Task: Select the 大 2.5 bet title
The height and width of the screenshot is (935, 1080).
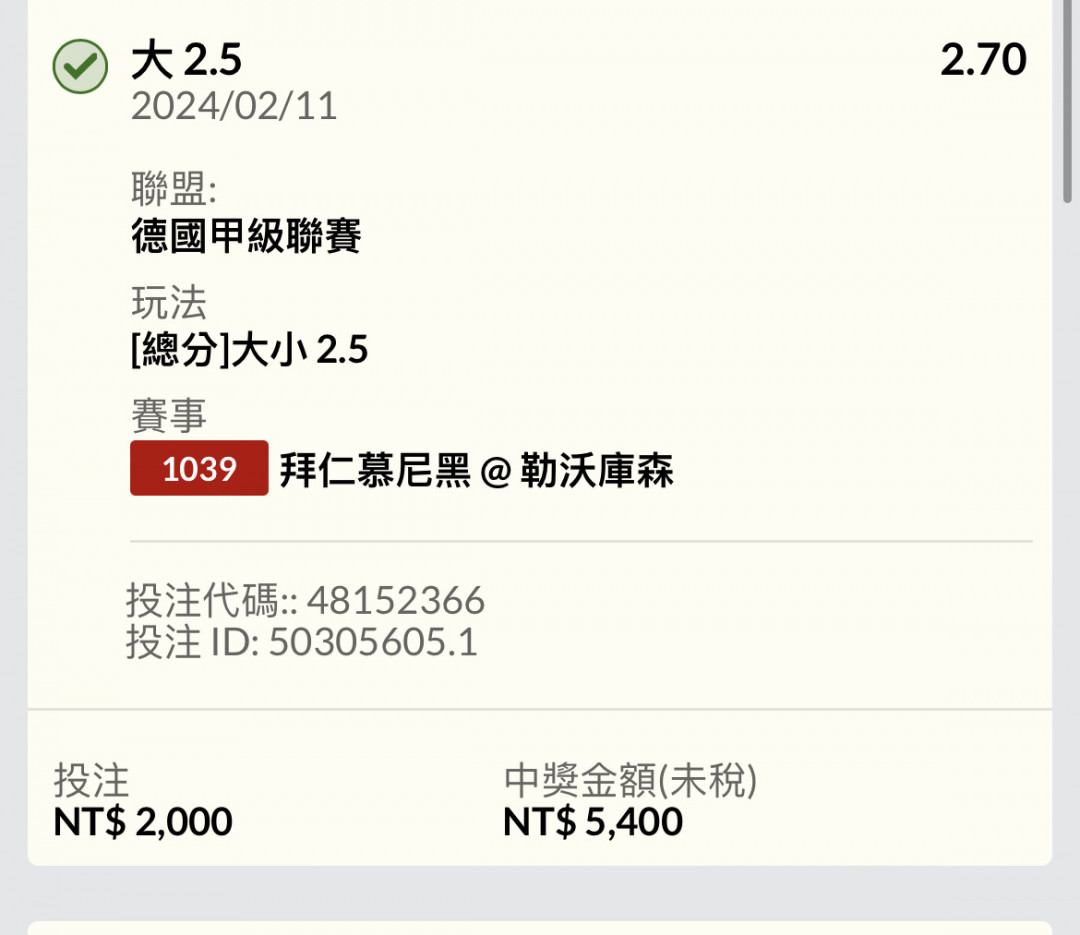Action: 187,59
